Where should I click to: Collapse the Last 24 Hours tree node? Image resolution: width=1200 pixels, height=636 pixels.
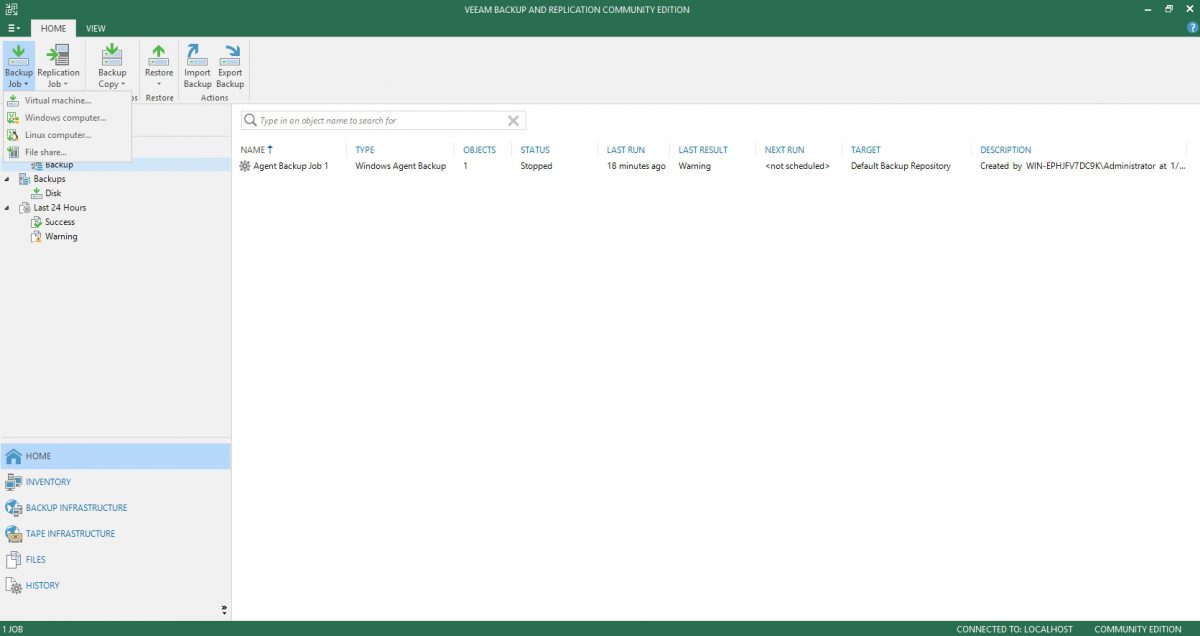pyautogui.click(x=7, y=207)
